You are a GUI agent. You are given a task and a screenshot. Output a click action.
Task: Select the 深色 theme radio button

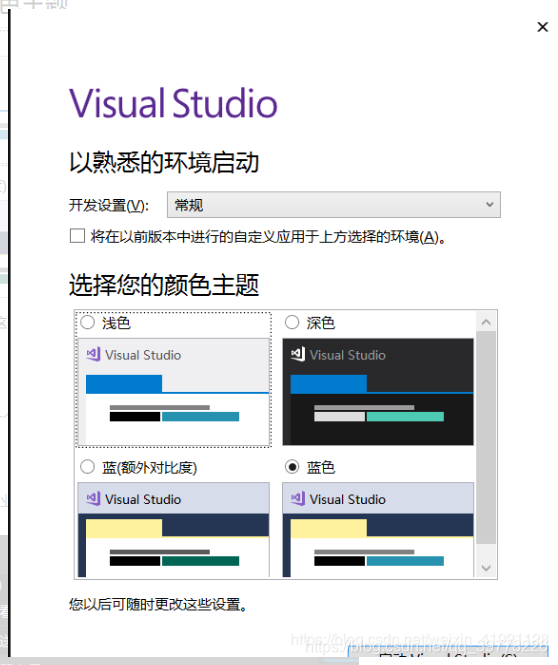pos(292,323)
